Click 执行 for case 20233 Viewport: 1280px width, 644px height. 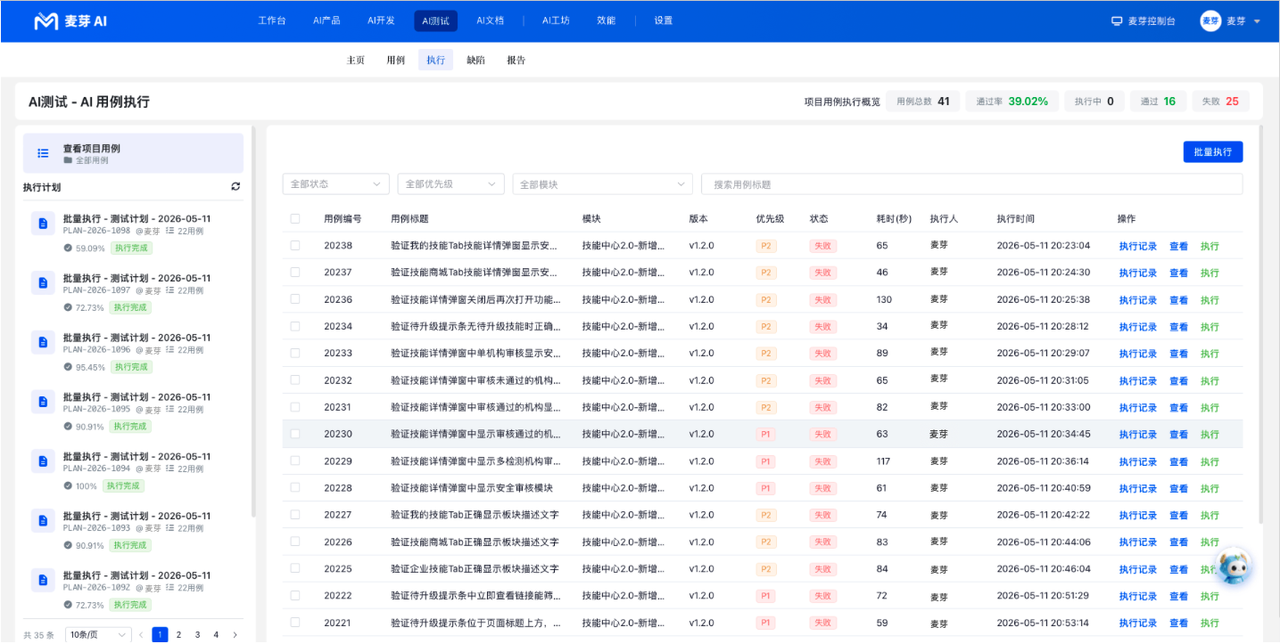tap(1210, 354)
